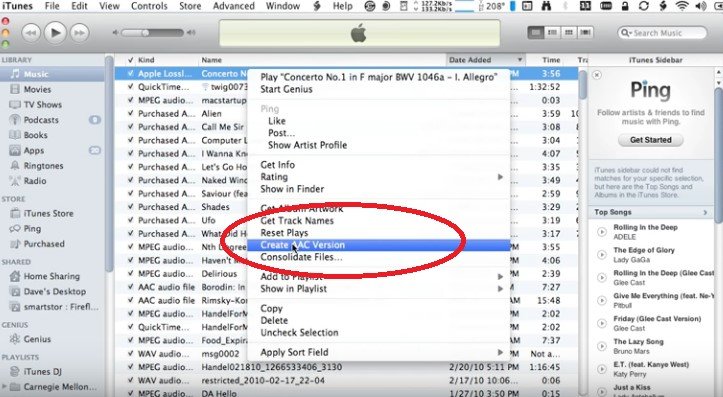Choose Uncheck Selection
The width and height of the screenshot is (723, 397).
(299, 332)
